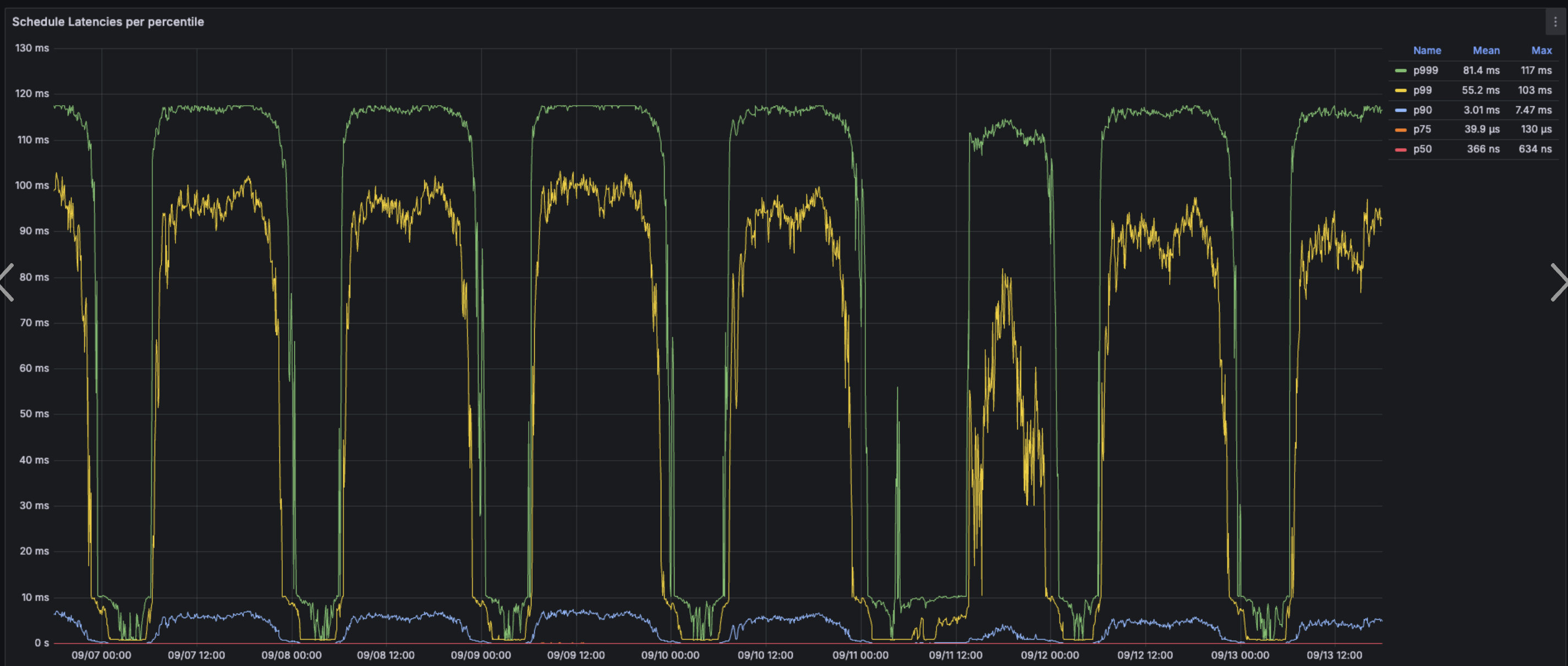The image size is (1568, 666).
Task: Click the yellow p99 color swatch
Action: pos(1401,90)
